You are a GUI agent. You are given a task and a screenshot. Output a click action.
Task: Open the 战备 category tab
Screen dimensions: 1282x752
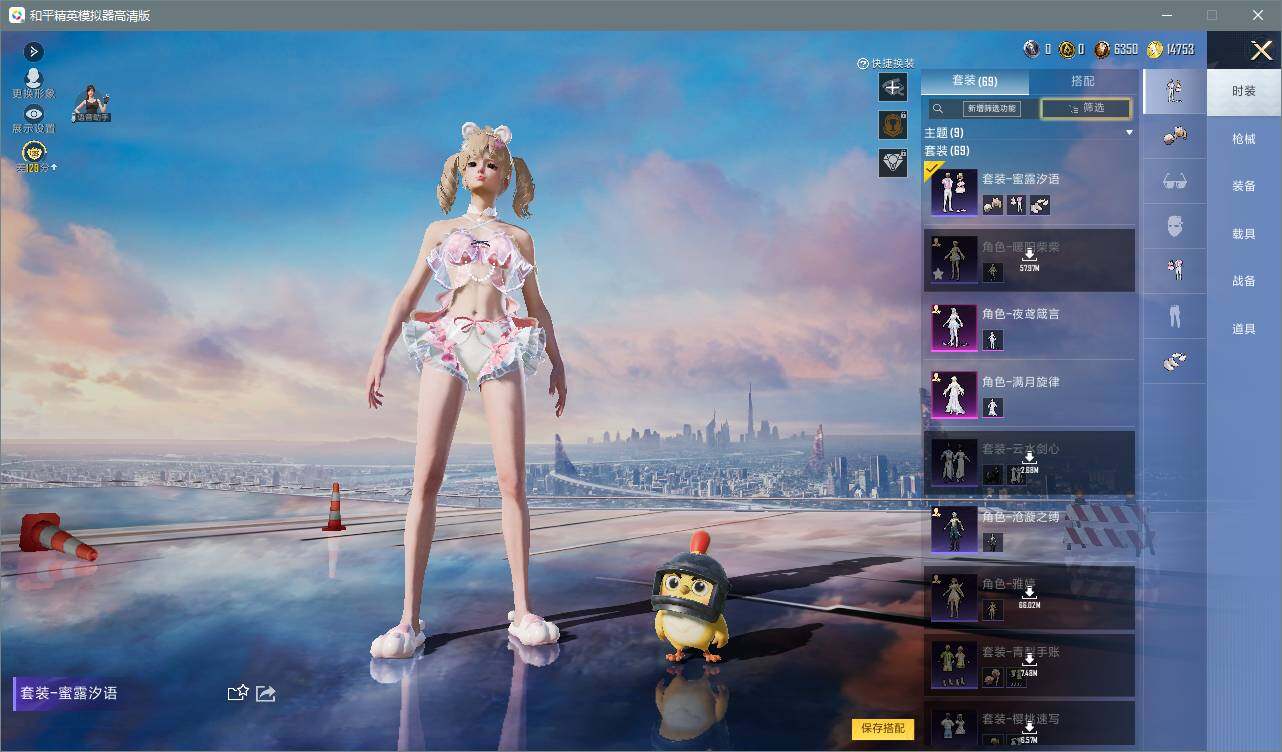(x=1244, y=281)
